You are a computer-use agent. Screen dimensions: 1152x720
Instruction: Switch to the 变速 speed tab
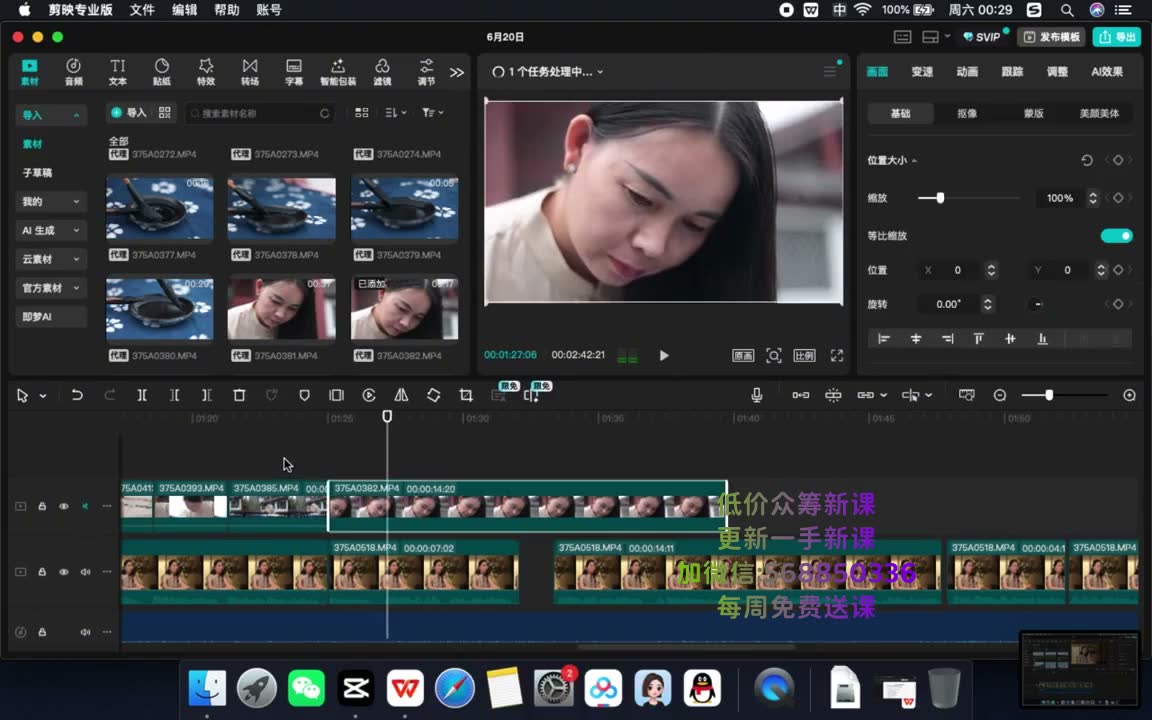922,71
